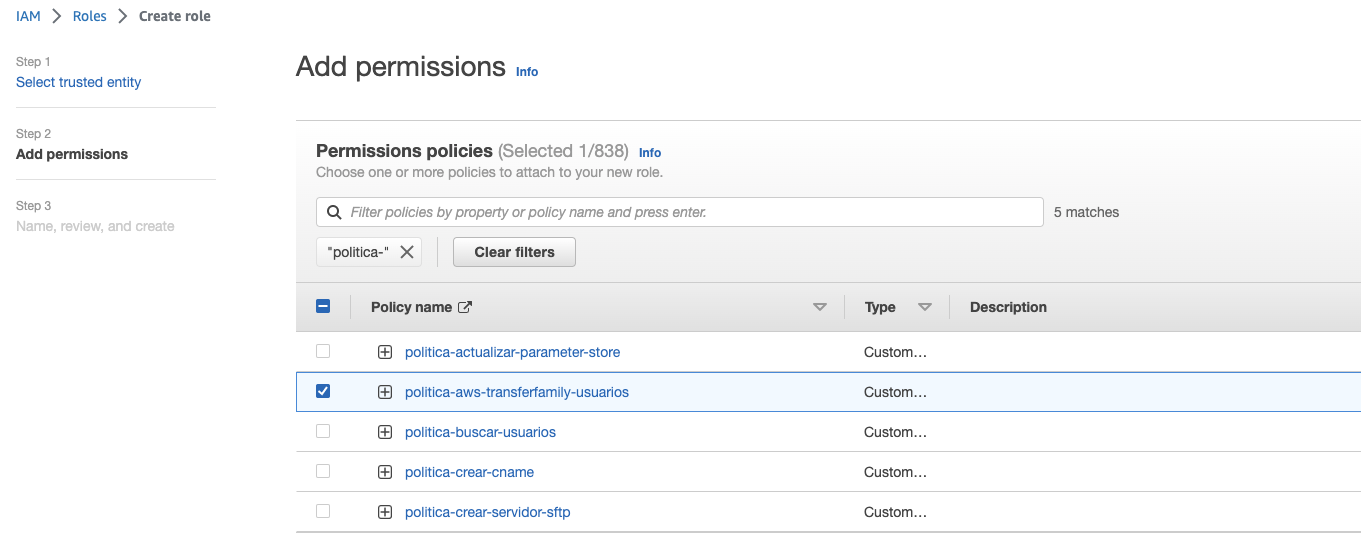The height and width of the screenshot is (553, 1361).
Task: Sort by Policy name column arrow
Action: point(820,307)
